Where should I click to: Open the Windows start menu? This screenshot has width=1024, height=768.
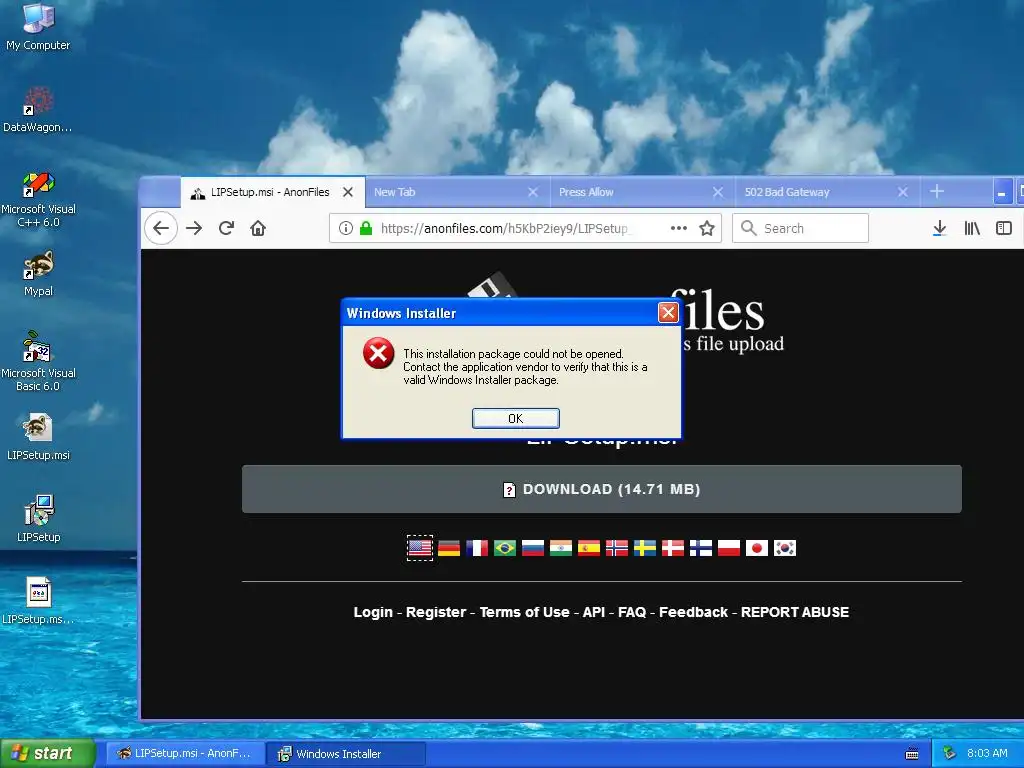[48, 754]
